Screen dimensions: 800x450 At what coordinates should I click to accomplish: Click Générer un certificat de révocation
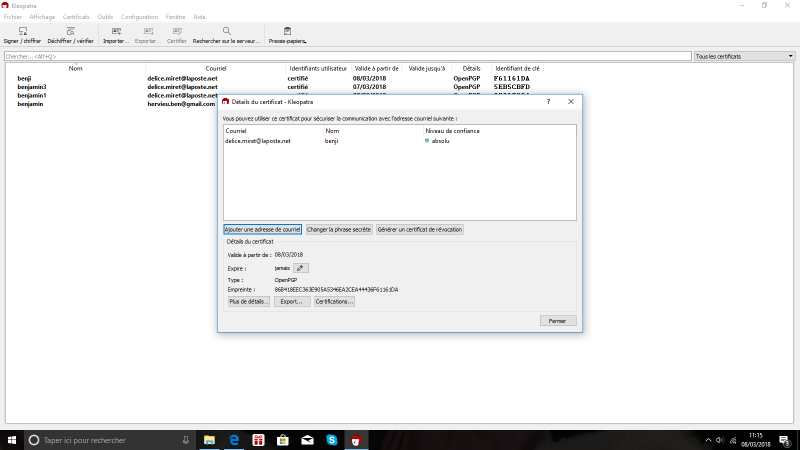(x=420, y=229)
